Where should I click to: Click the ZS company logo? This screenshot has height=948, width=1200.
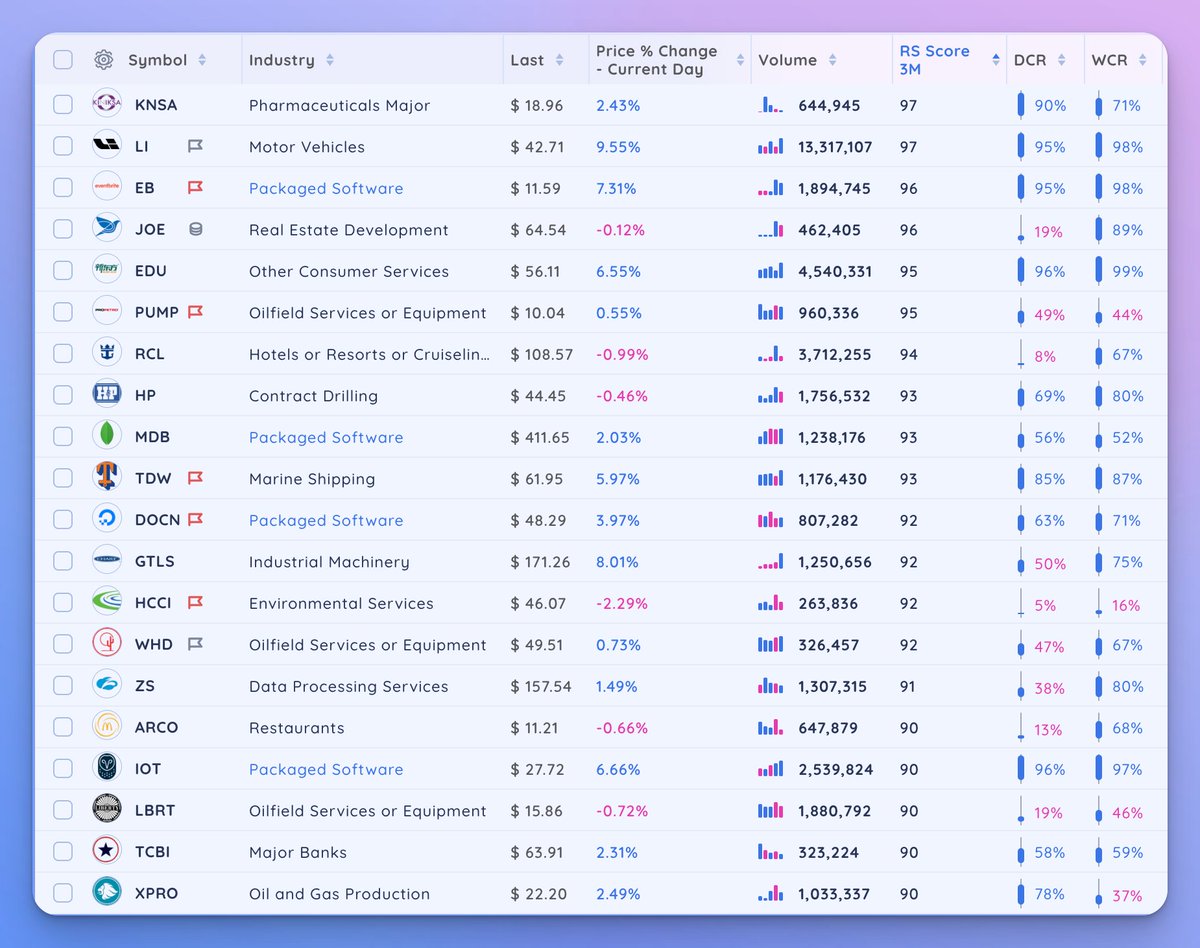(x=107, y=686)
